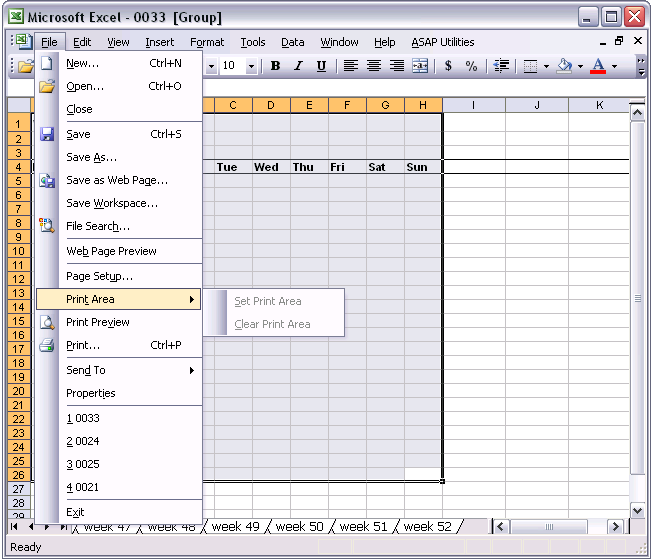The image size is (651, 559).
Task: Restore the workbook window inside Excel
Action: tap(619, 41)
